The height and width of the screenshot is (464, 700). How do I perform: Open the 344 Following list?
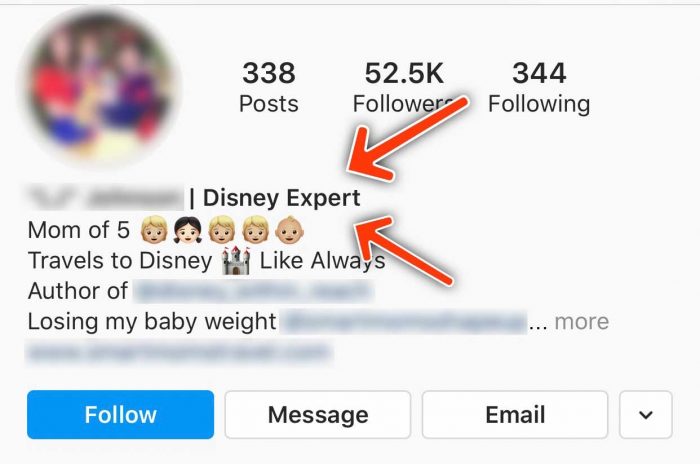(539, 88)
